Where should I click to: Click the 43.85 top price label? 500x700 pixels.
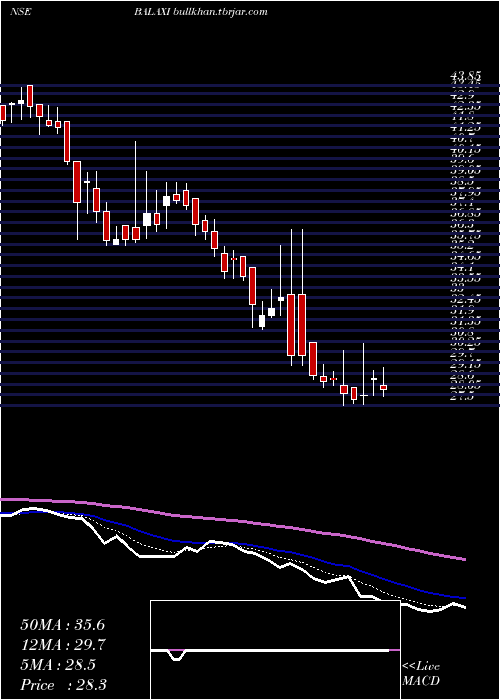pyautogui.click(x=465, y=78)
